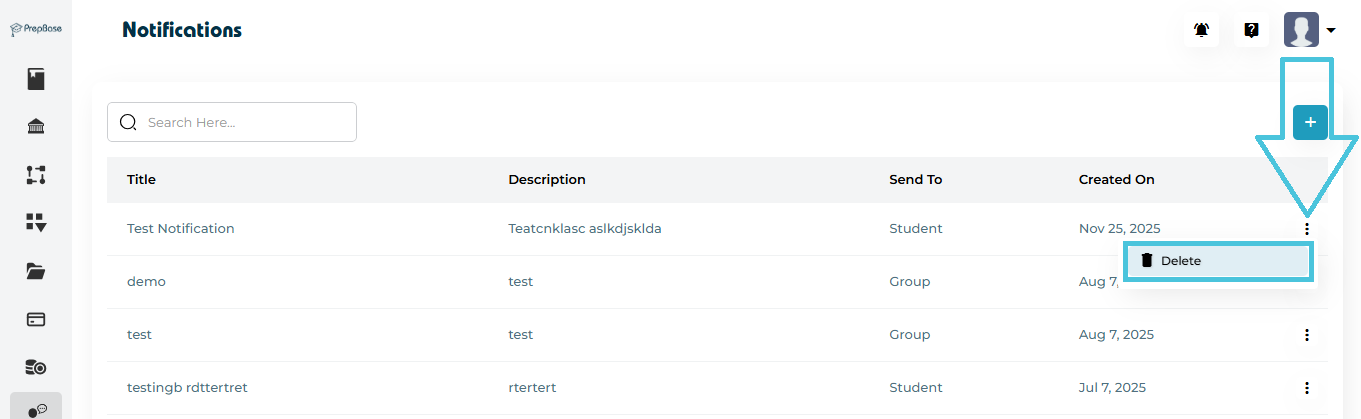Select the workflow nodes sidebar icon
Screen dimensions: 1361x419
pos(36,175)
